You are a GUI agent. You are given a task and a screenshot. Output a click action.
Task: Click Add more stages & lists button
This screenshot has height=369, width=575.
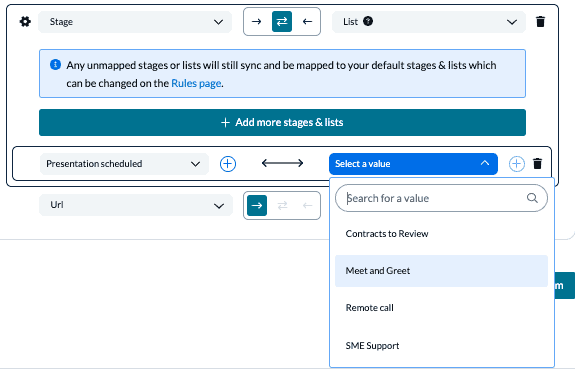coord(282,123)
